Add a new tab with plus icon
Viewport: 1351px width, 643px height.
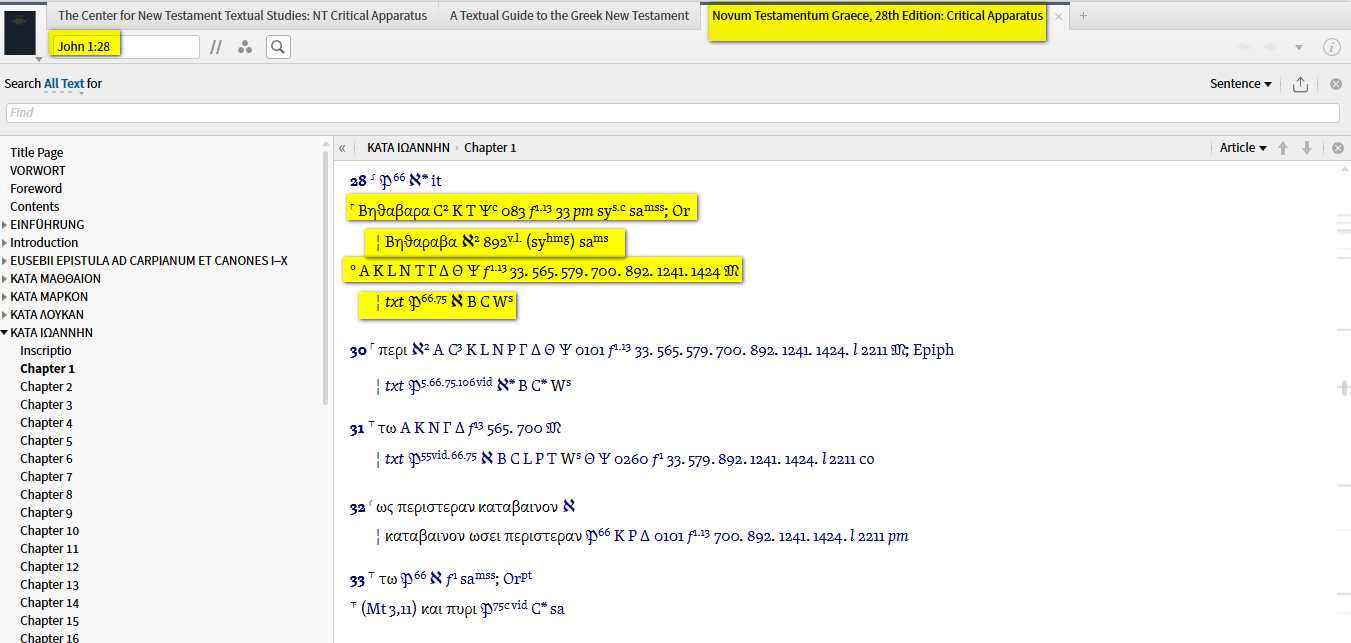click(1083, 16)
